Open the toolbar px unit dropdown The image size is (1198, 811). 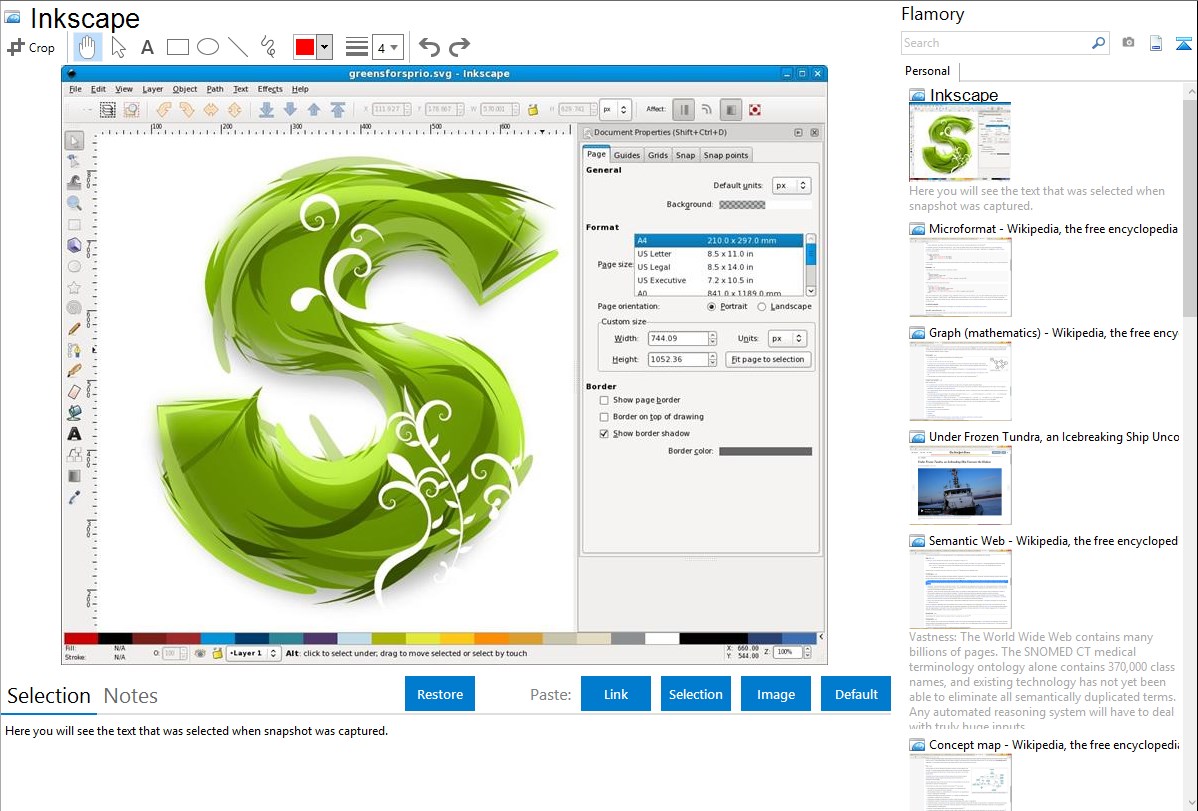tap(614, 109)
